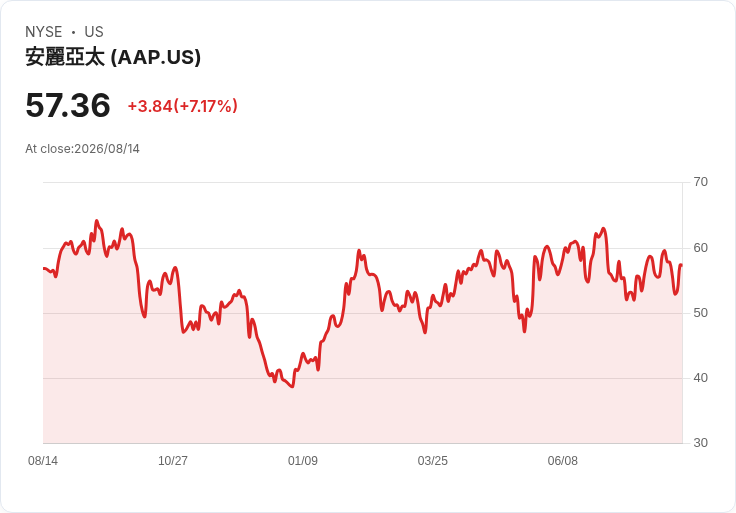
Task: Click the NYSE exchange label
Action: click(x=44, y=32)
